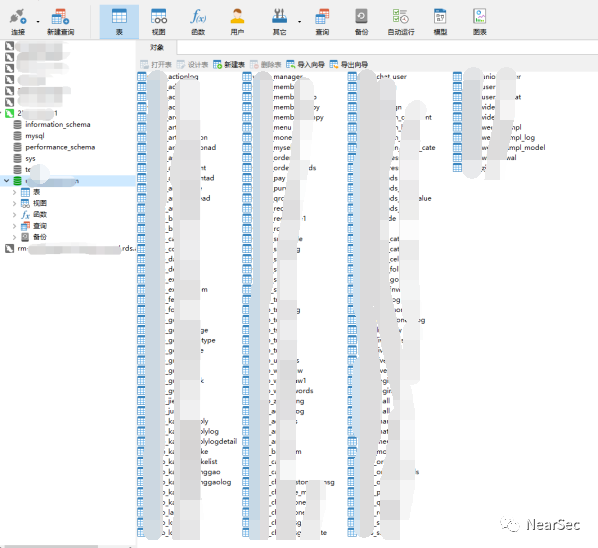Image resolution: width=598 pixels, height=548 pixels.
Task: Open the 查询 (Query) toolbar icon
Action: point(322,21)
